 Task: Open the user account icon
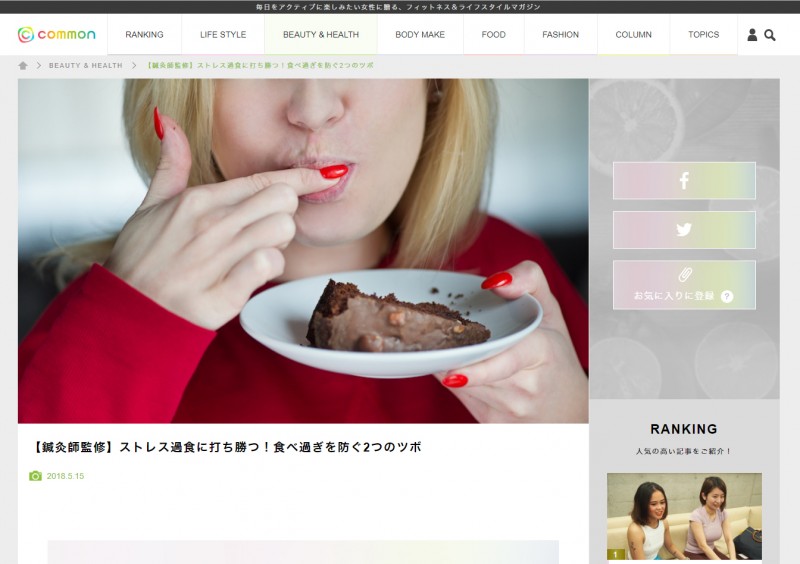pyautogui.click(x=752, y=35)
